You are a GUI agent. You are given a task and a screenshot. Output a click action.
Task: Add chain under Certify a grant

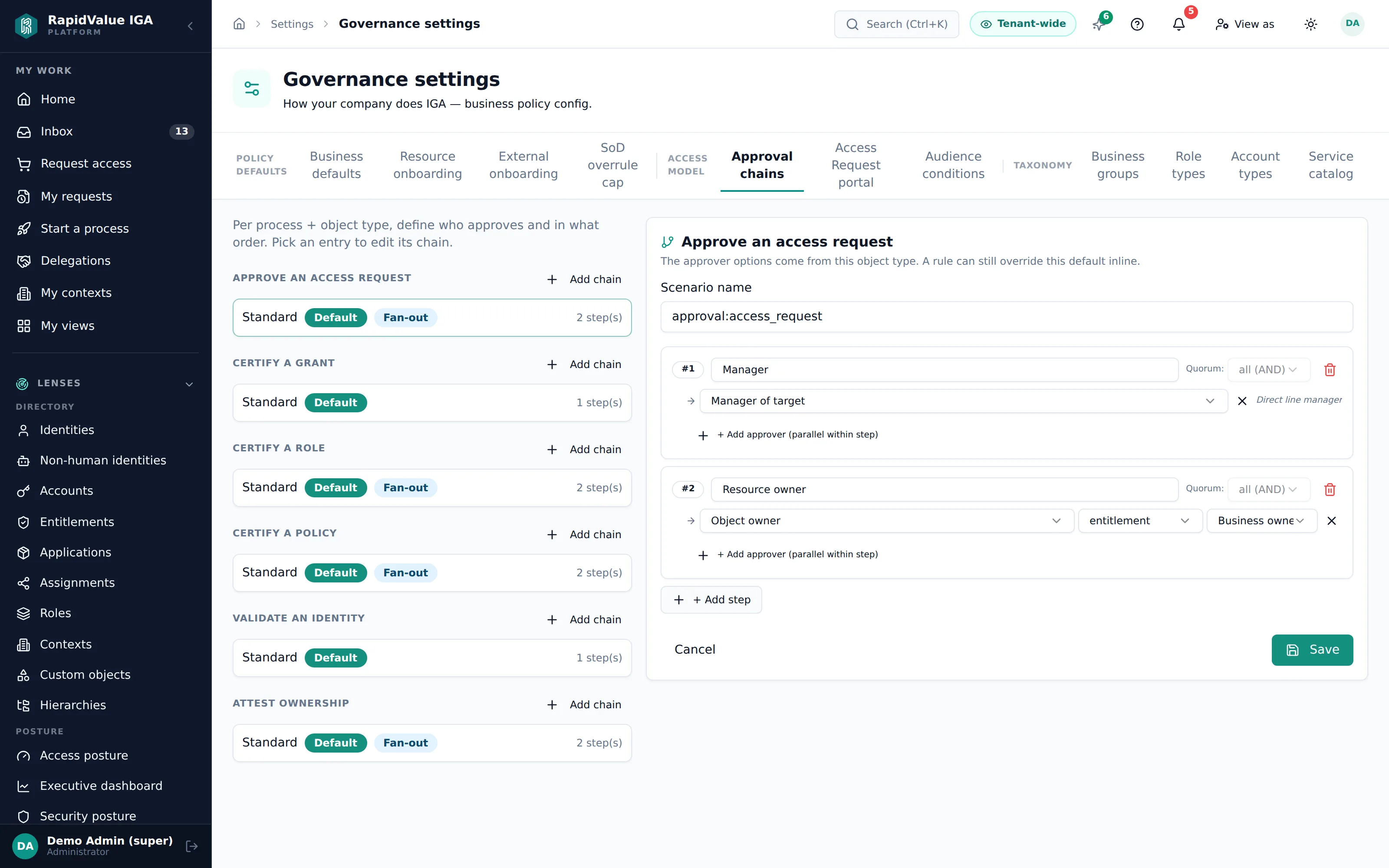[584, 365]
